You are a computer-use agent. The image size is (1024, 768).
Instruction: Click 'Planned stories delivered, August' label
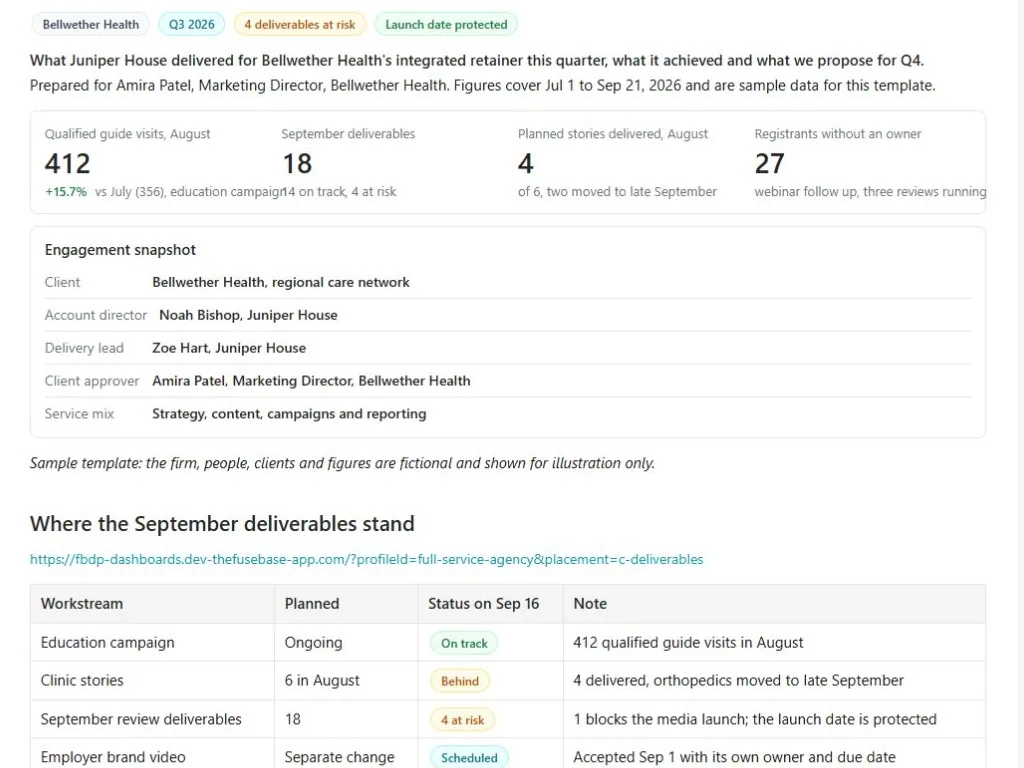pos(613,134)
